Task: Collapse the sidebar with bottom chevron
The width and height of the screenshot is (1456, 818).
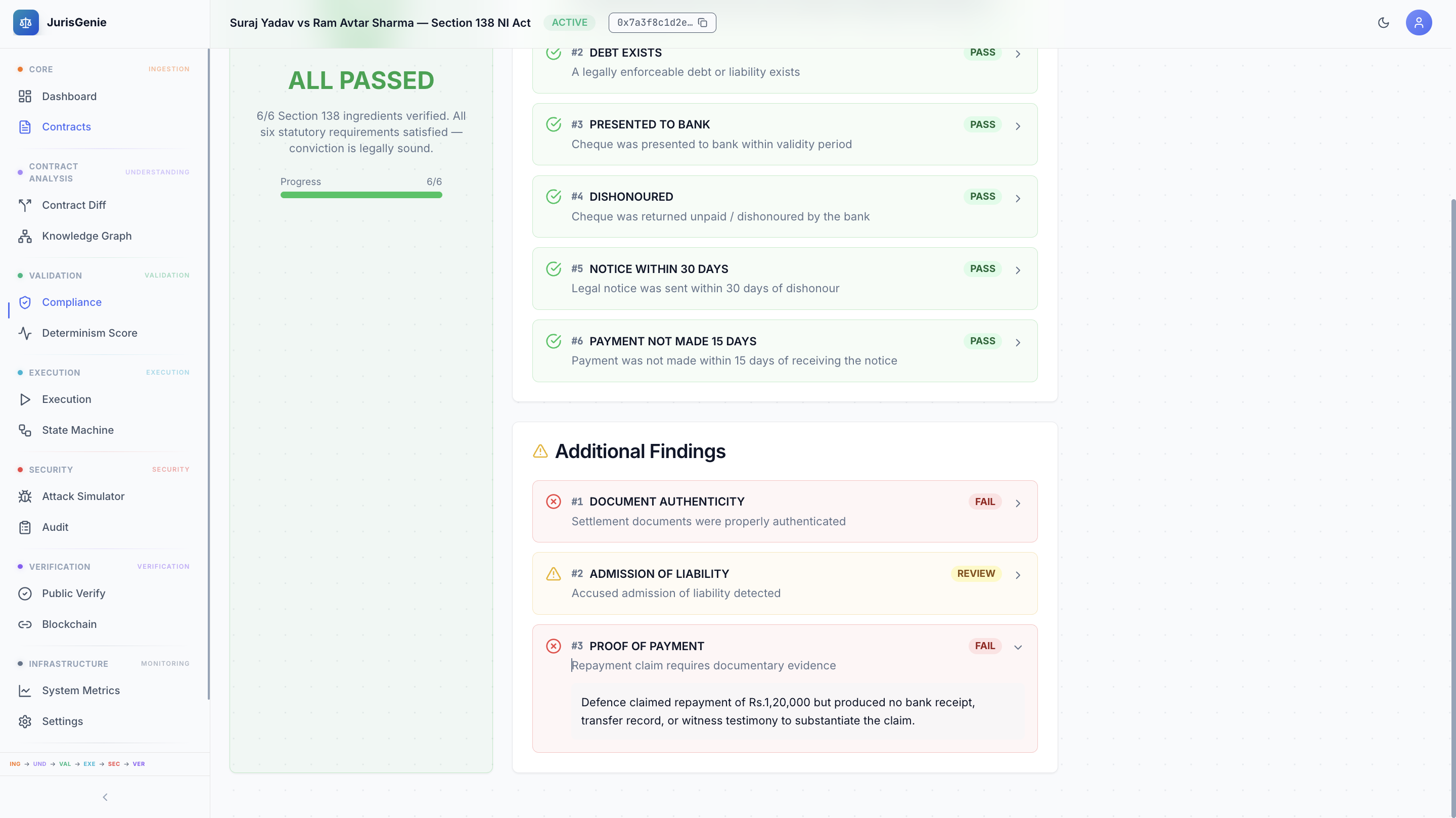Action: (x=105, y=797)
